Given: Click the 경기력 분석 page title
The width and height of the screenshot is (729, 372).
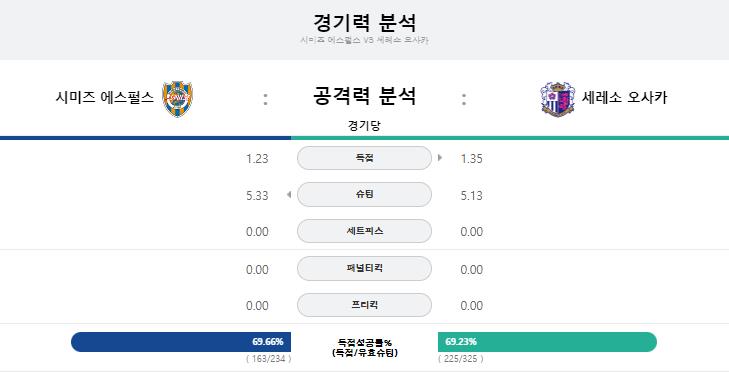Looking at the screenshot, I should coord(364,22).
